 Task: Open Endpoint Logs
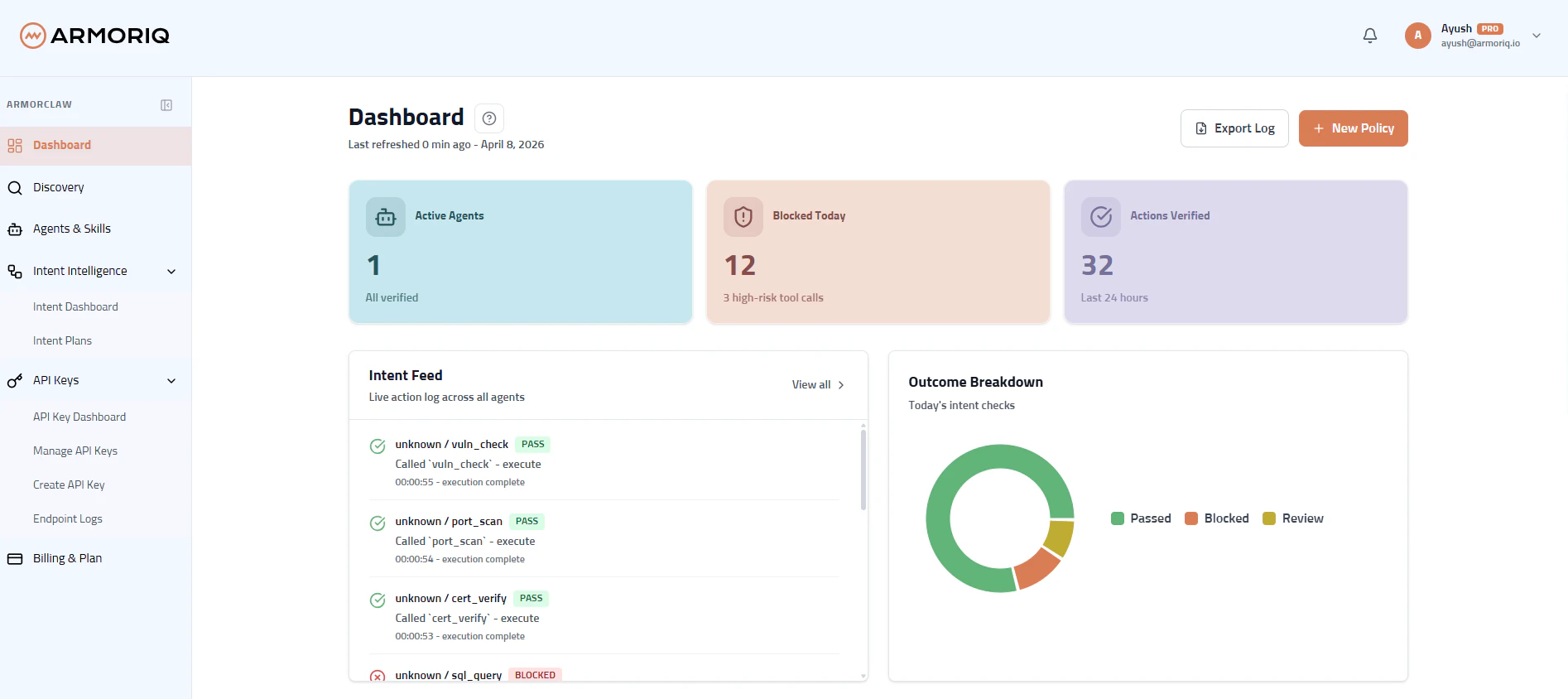pyautogui.click(x=68, y=518)
